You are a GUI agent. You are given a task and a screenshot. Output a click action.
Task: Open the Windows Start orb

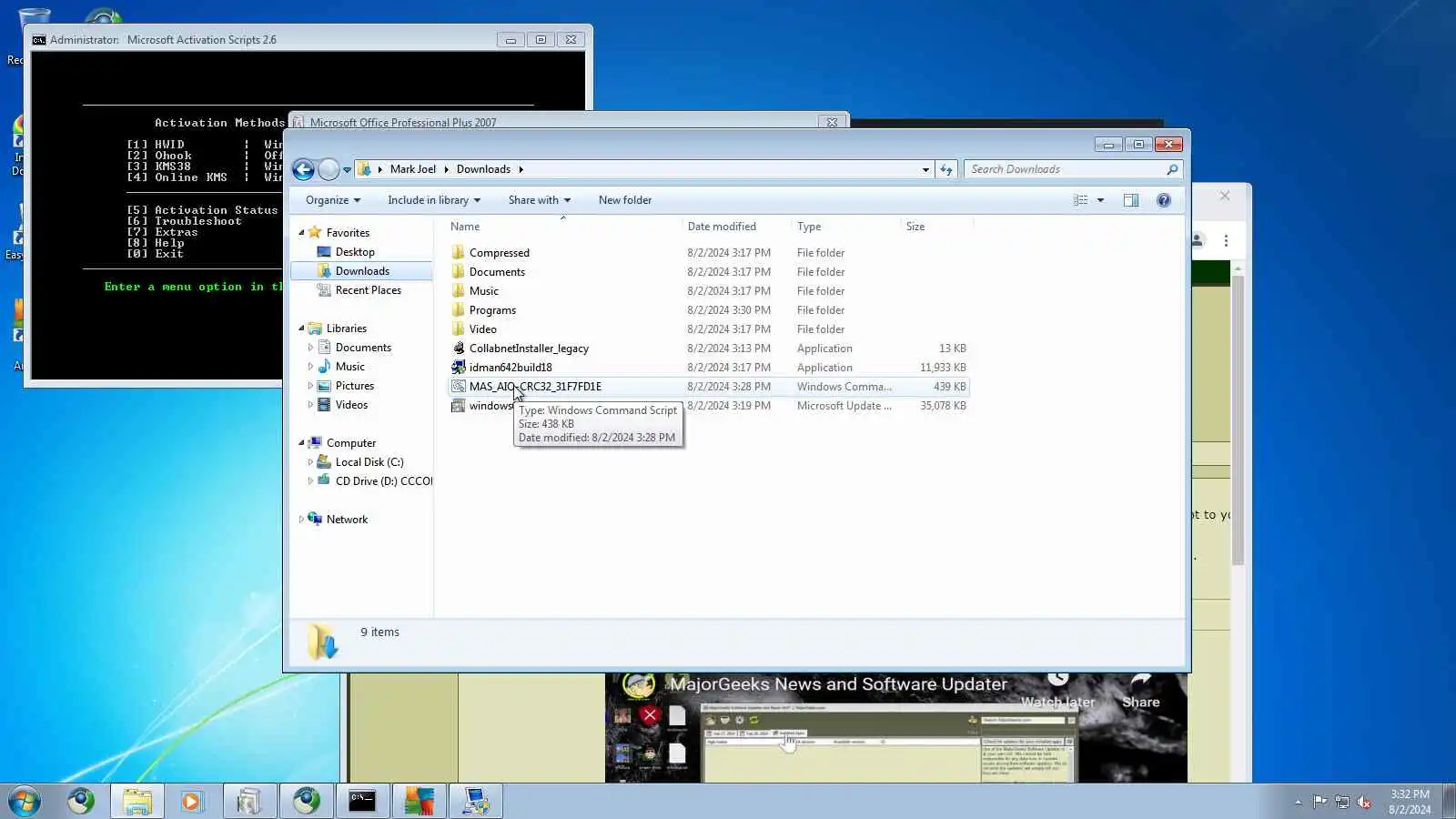pyautogui.click(x=25, y=802)
